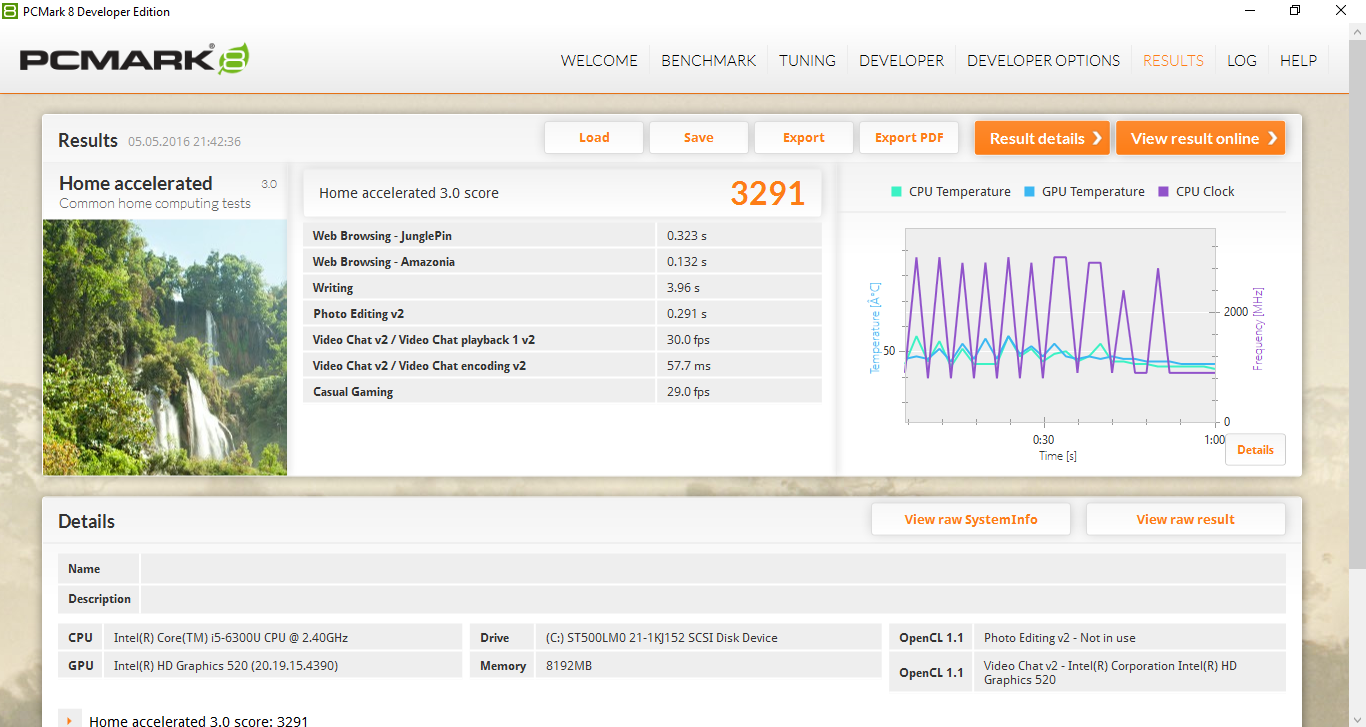The height and width of the screenshot is (727, 1366).
Task: Switch to the LOG tab
Action: 1242,60
